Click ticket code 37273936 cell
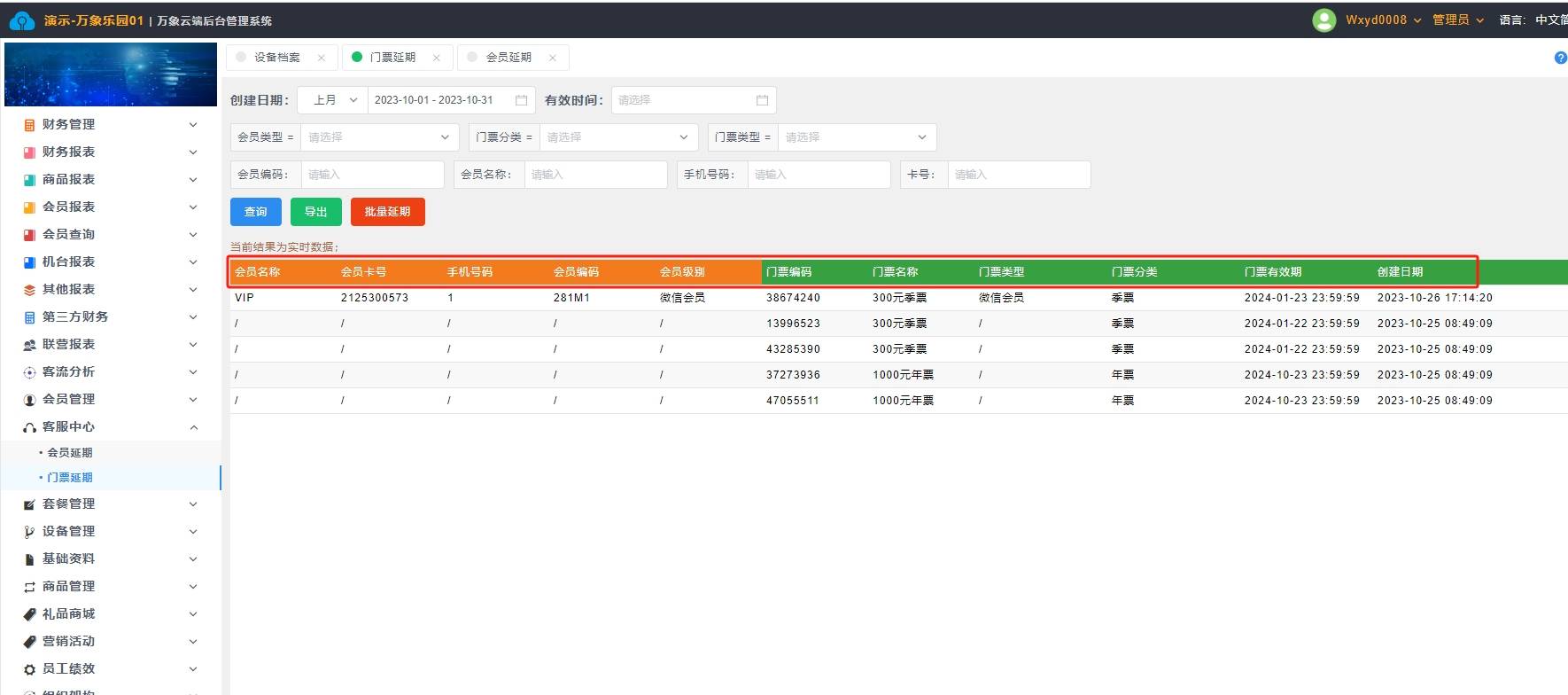 [793, 375]
